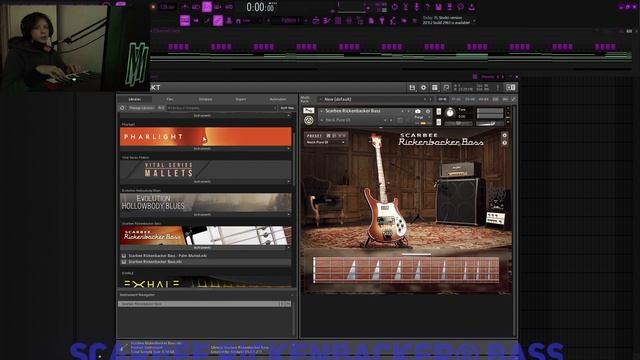Viewport: 640px width, 360px height.
Task: Click the FL Studio tempo display
Action: point(167,7)
